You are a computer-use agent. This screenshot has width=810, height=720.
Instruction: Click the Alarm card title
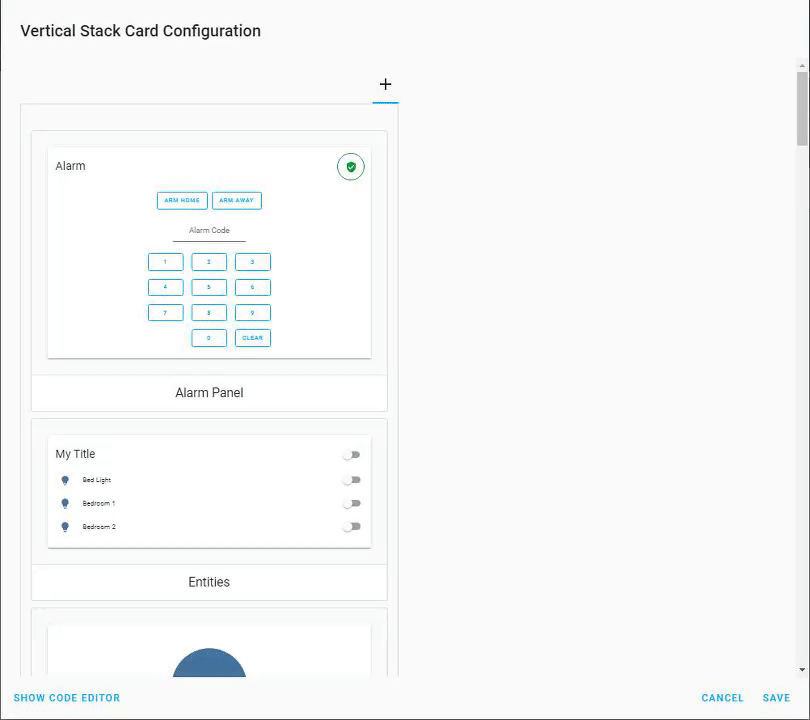[70, 166]
